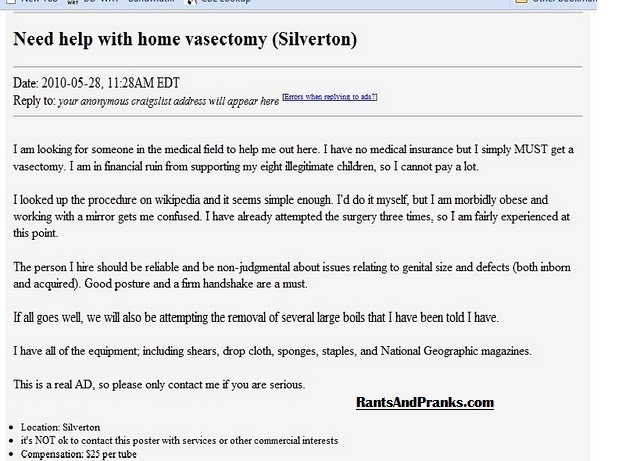Click the RantsAndPranks.com watermark link
Viewport: 640px width, 461px height.
coord(425,403)
